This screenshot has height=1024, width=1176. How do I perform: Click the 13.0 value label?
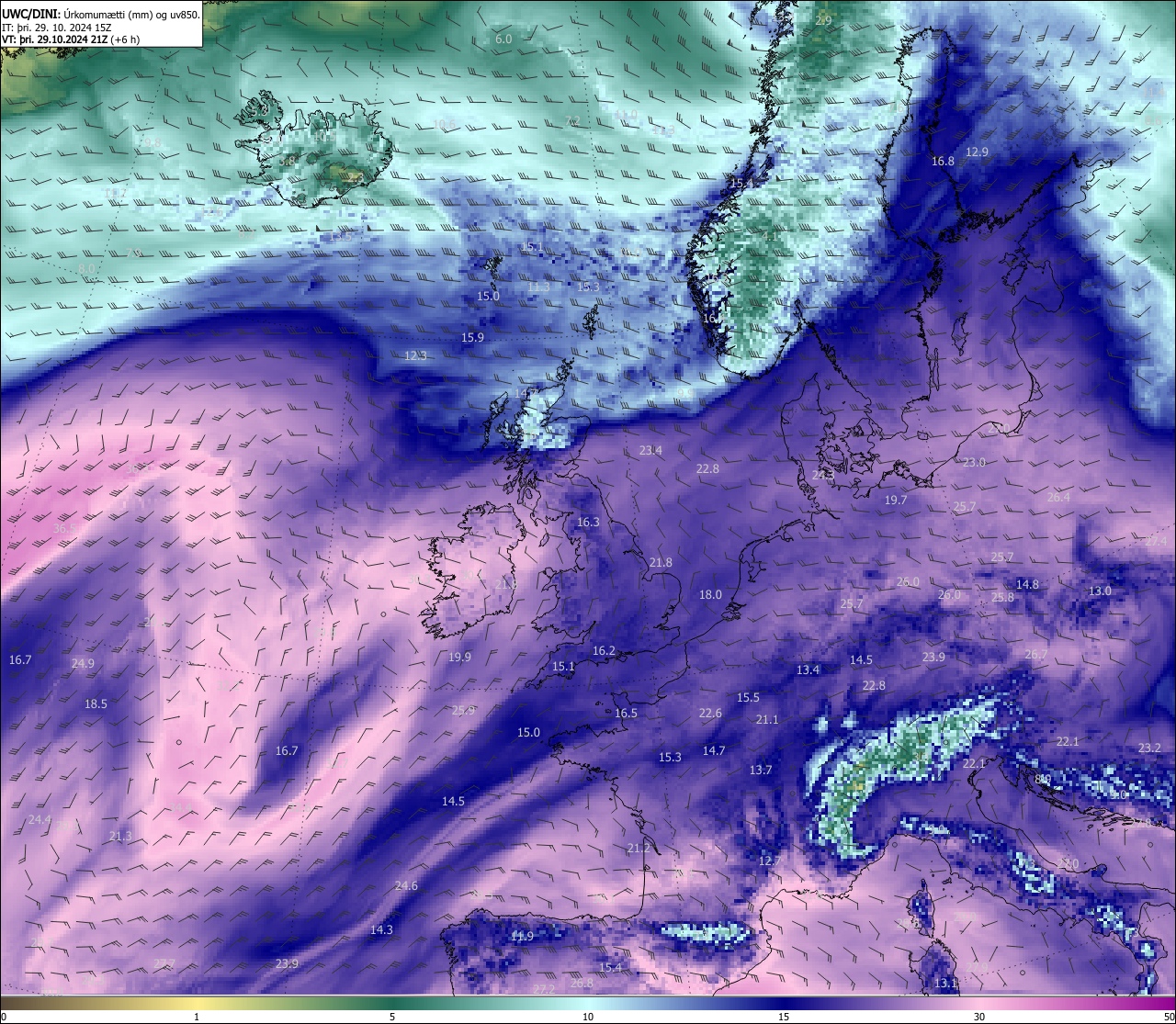point(1100,591)
